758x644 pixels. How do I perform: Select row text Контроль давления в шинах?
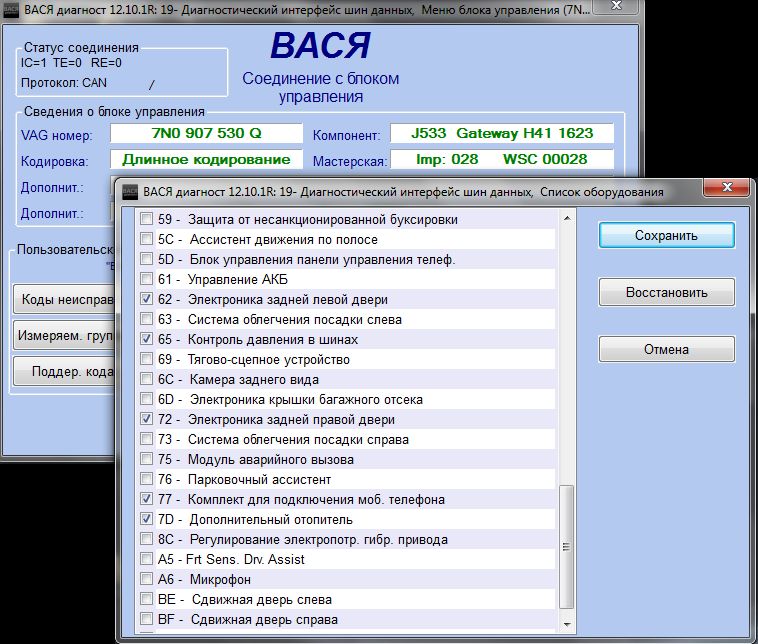[273, 339]
